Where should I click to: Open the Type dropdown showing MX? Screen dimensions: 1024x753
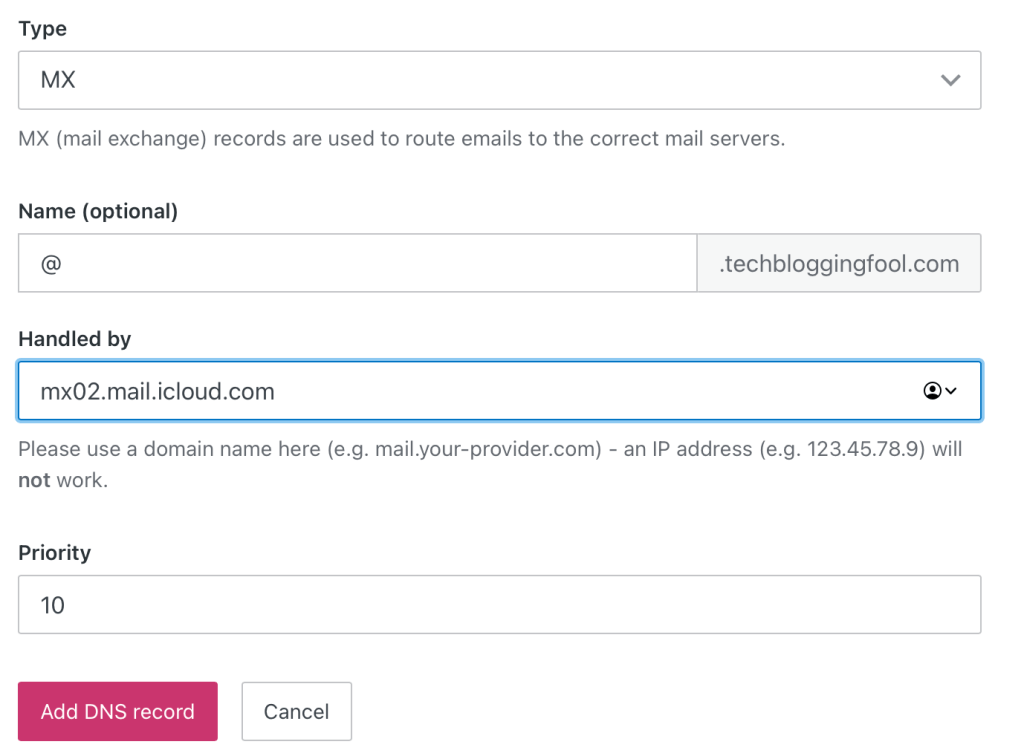[x=480, y=80]
